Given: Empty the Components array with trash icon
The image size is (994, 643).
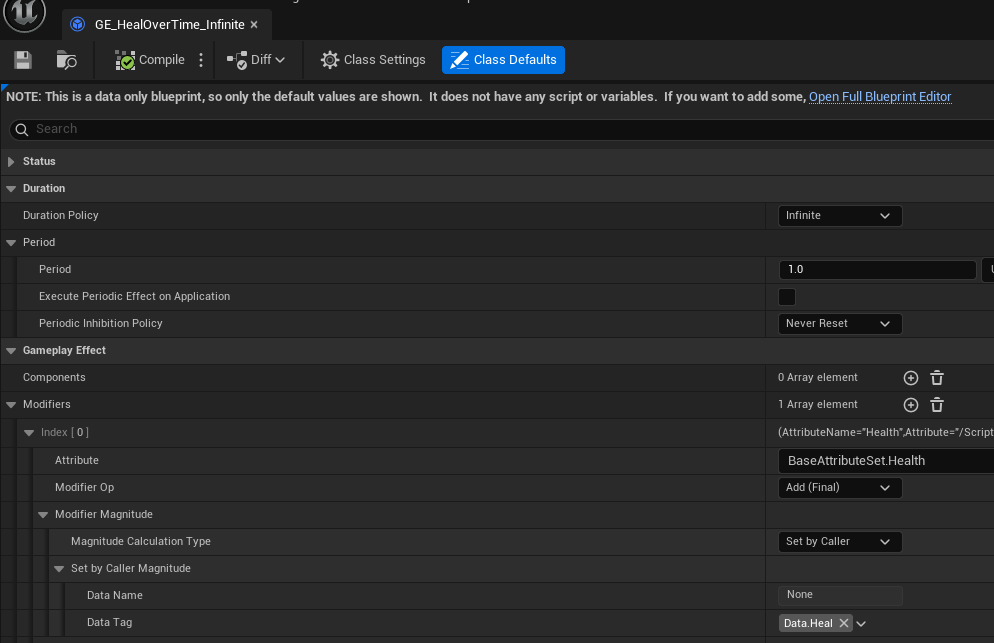Looking at the screenshot, I should coord(937,378).
